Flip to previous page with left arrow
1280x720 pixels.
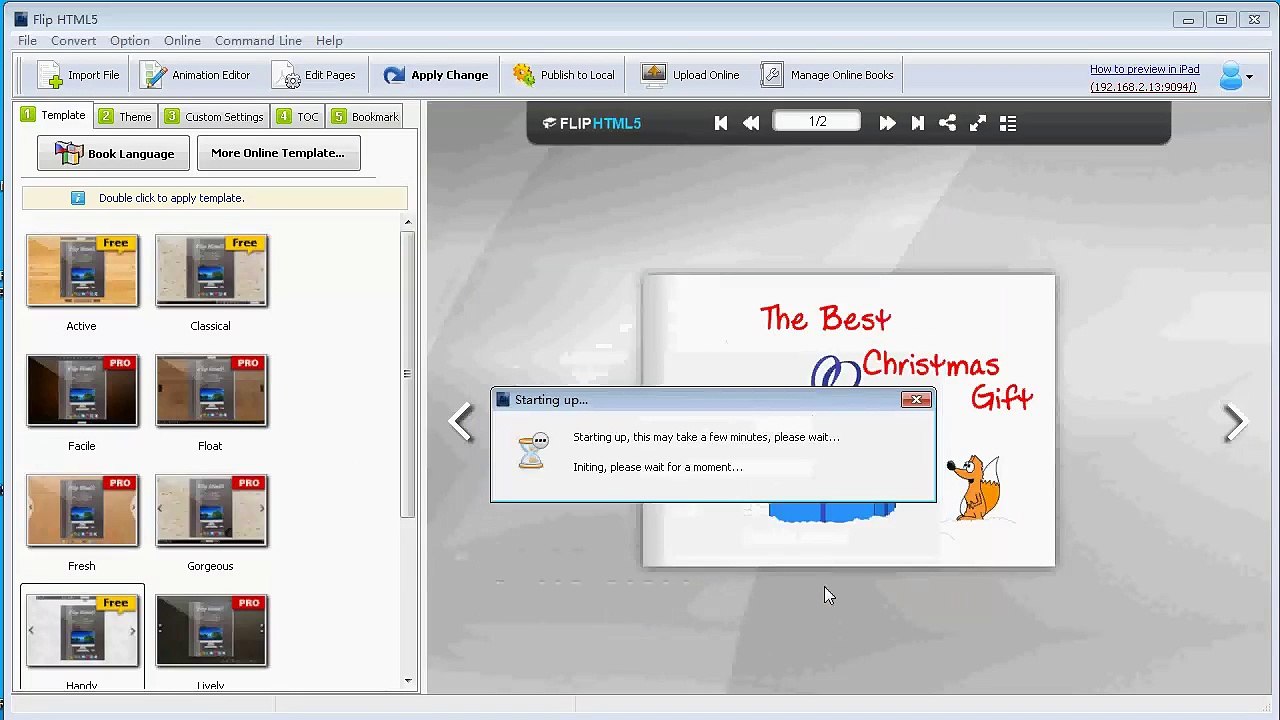[x=461, y=422]
